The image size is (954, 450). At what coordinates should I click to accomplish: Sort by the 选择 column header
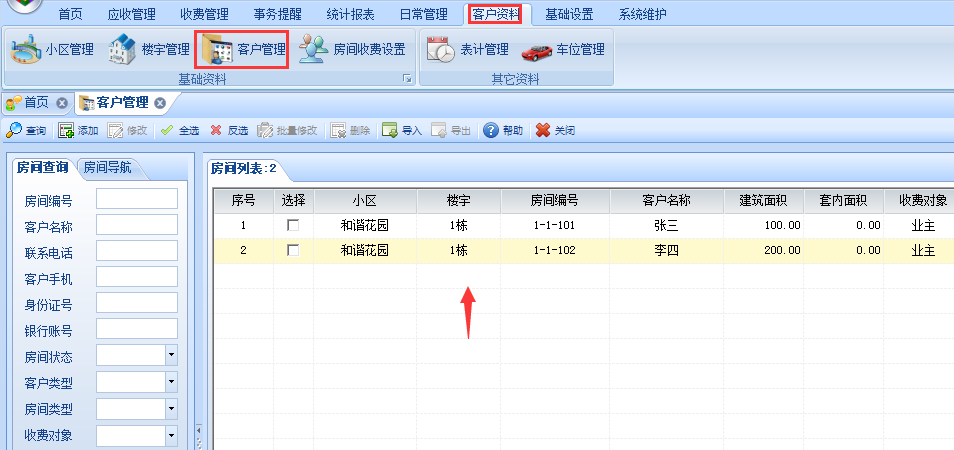pos(293,201)
